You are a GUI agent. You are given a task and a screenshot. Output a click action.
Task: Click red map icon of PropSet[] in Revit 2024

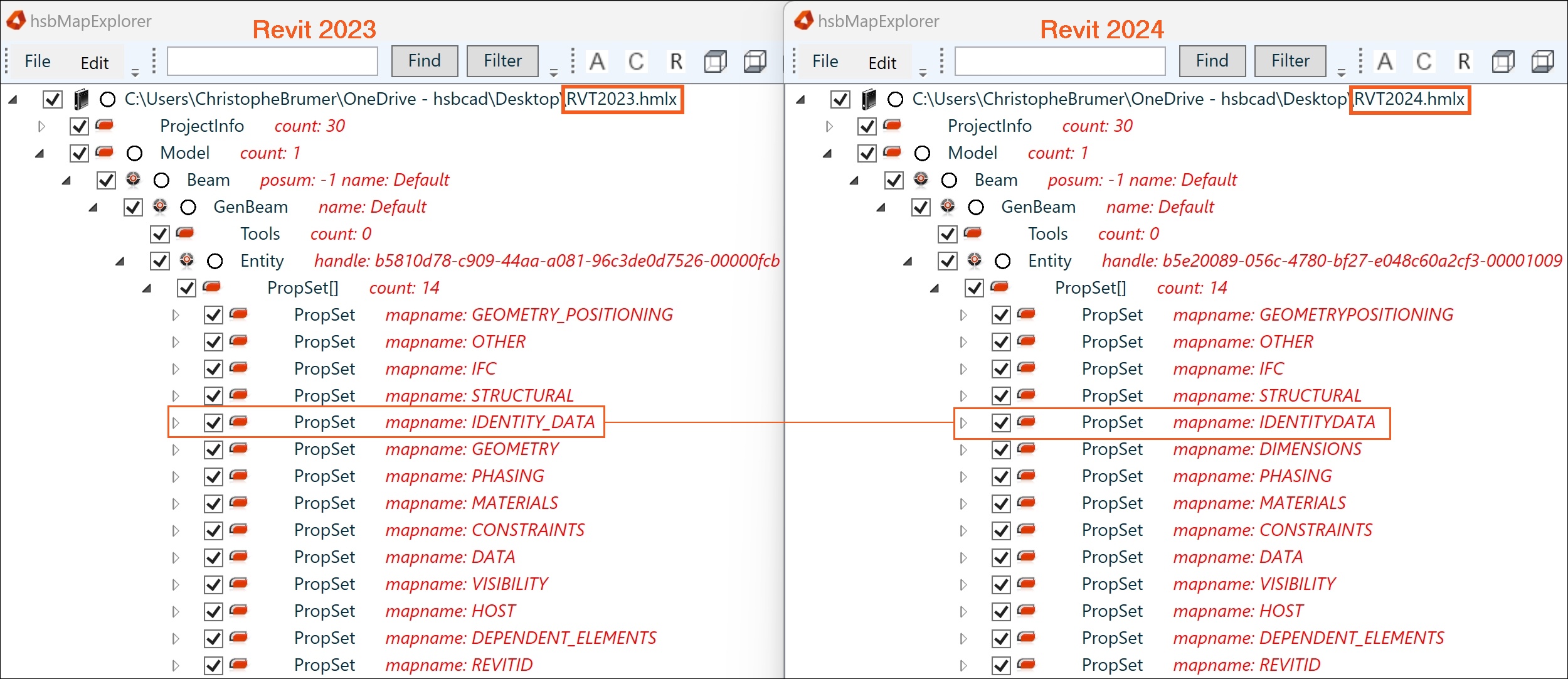coord(1000,287)
